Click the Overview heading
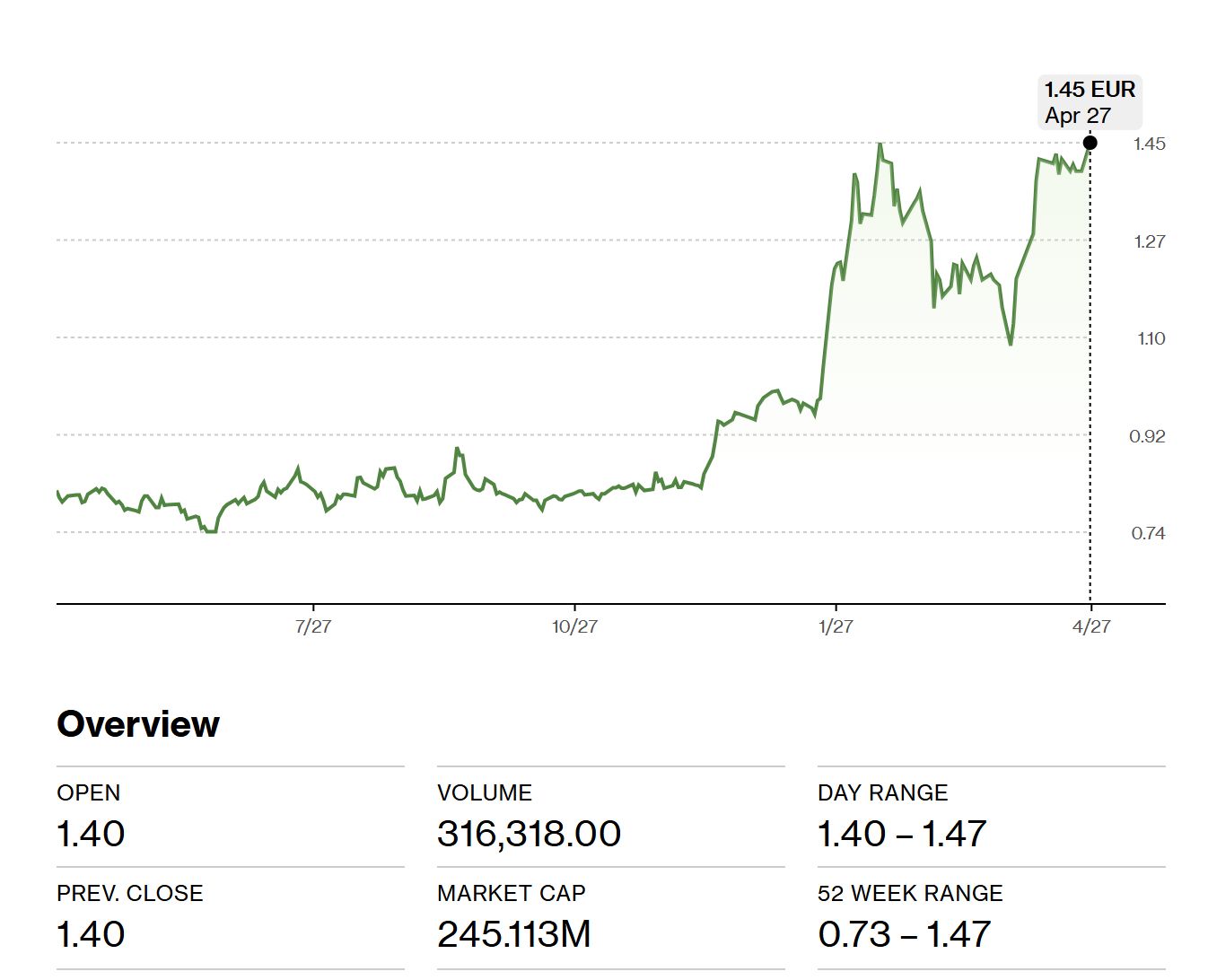Viewport: 1208px width, 980px height. click(x=138, y=724)
